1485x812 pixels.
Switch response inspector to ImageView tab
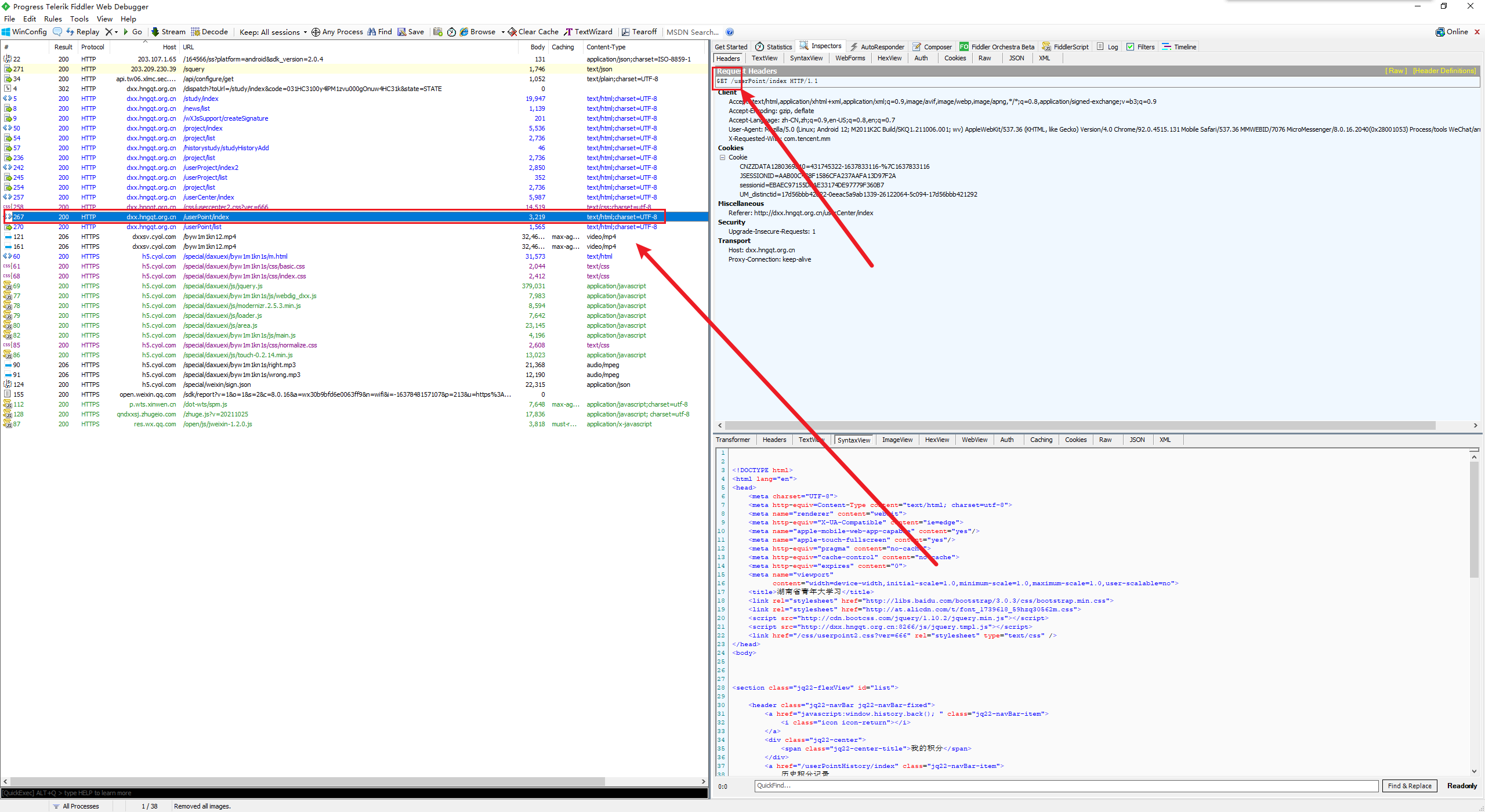click(897, 440)
